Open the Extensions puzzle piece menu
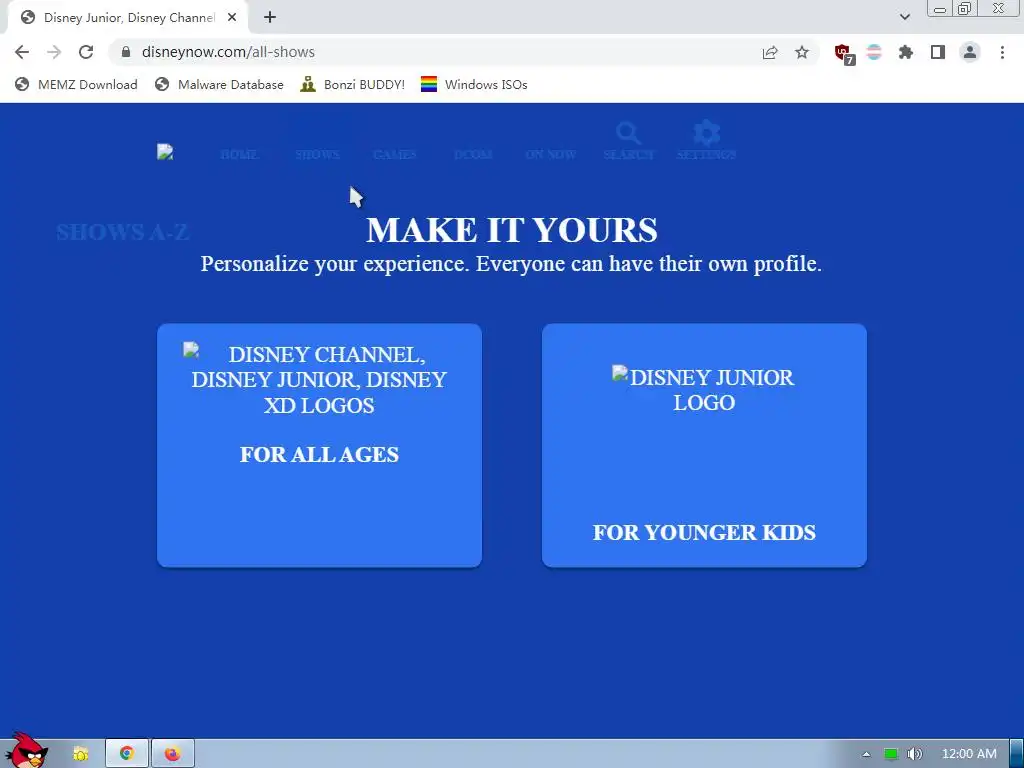Viewport: 1024px width, 768px height. click(x=906, y=52)
